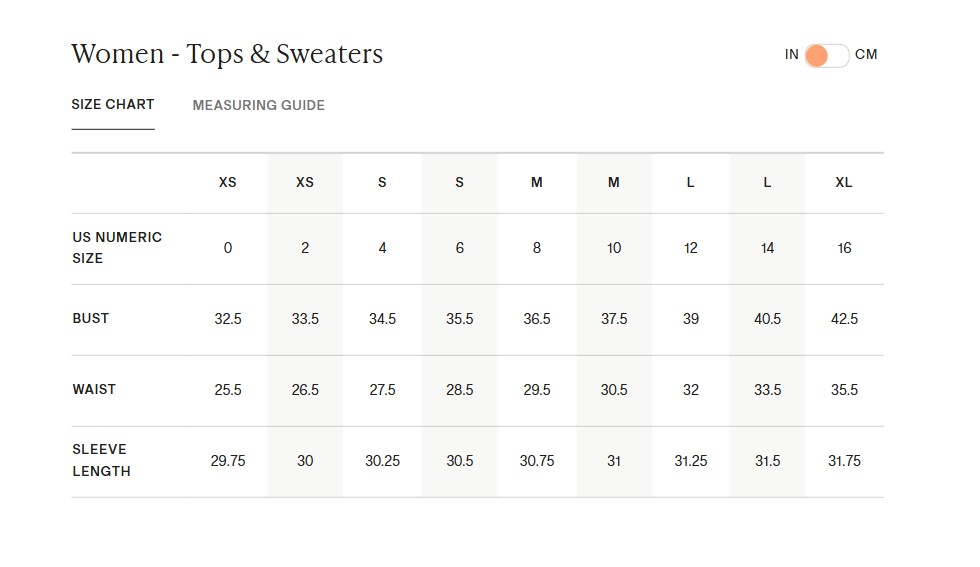Select US numeric size 12 cell

tap(691, 248)
